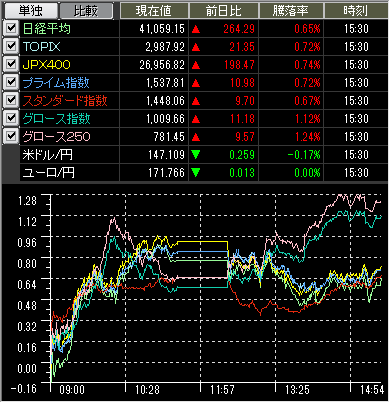The height and width of the screenshot is (403, 390).
Task: Toggle the TOPIX checkbox
Action: (11, 46)
